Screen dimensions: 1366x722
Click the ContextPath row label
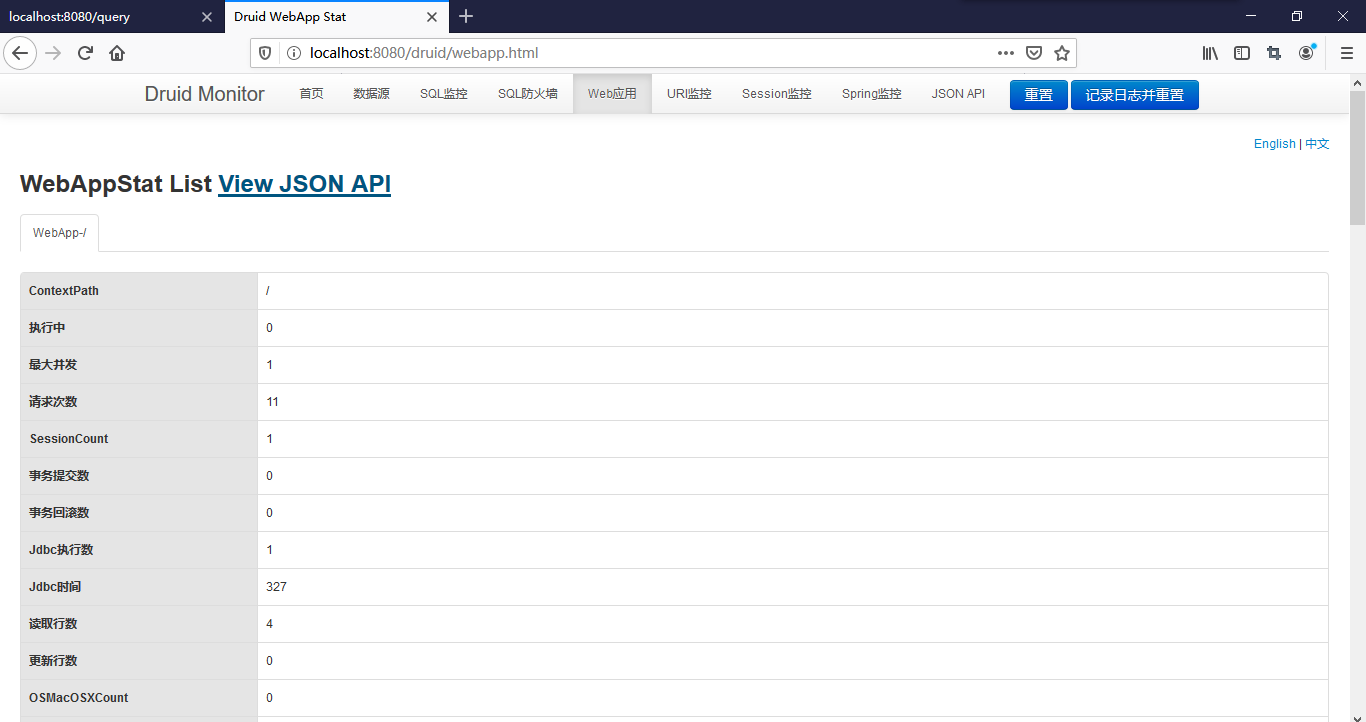coord(64,291)
